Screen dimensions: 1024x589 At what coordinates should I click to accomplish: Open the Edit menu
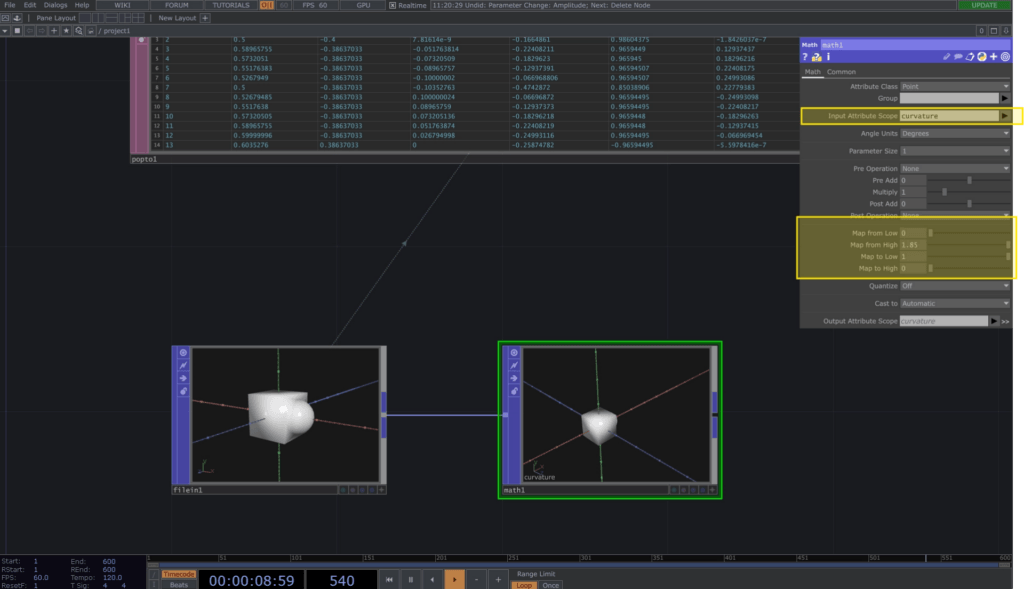click(x=30, y=5)
